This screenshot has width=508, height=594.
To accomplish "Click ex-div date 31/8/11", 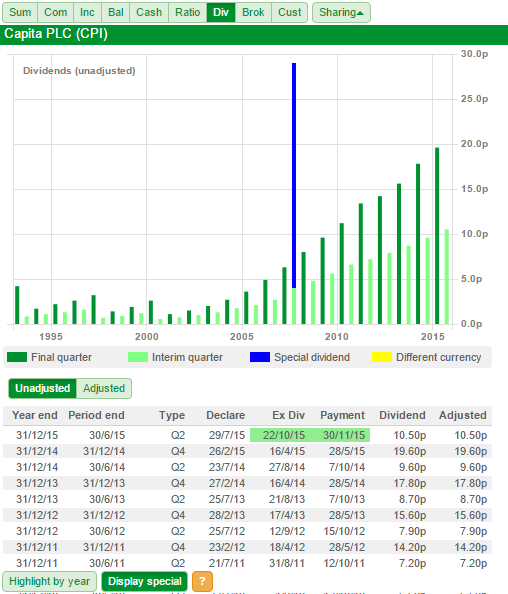I will click(x=287, y=563).
